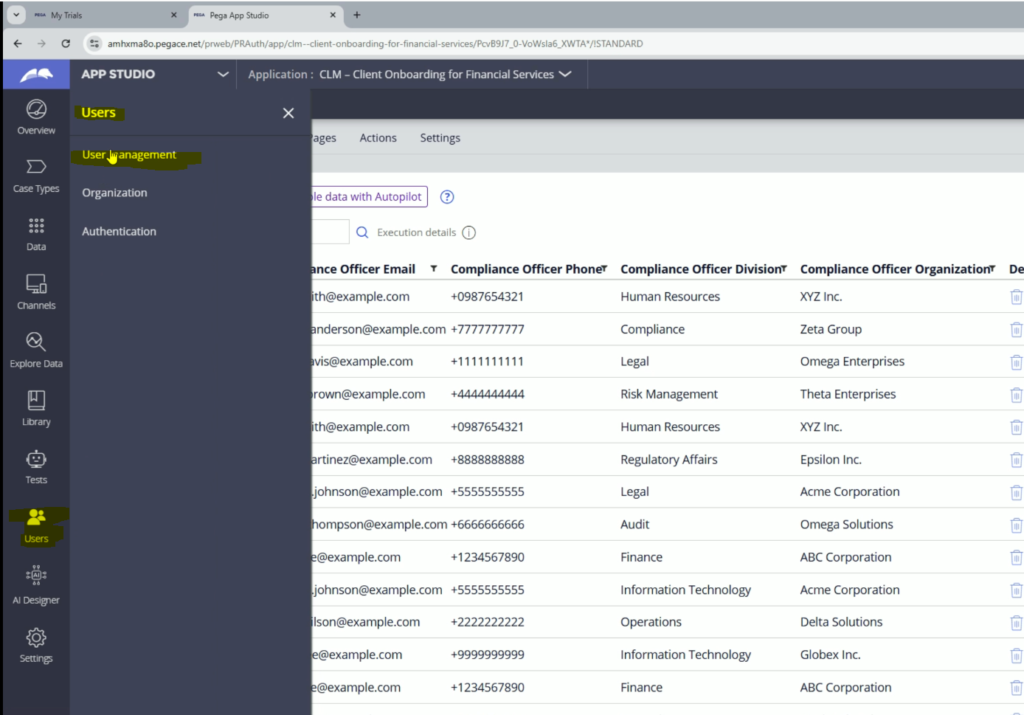Open Channels from the sidebar
This screenshot has width=1024, height=715.
(36, 291)
